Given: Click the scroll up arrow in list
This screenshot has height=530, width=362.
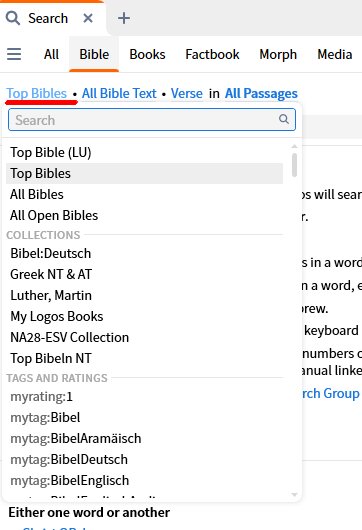Looking at the screenshot, I should click(294, 146).
